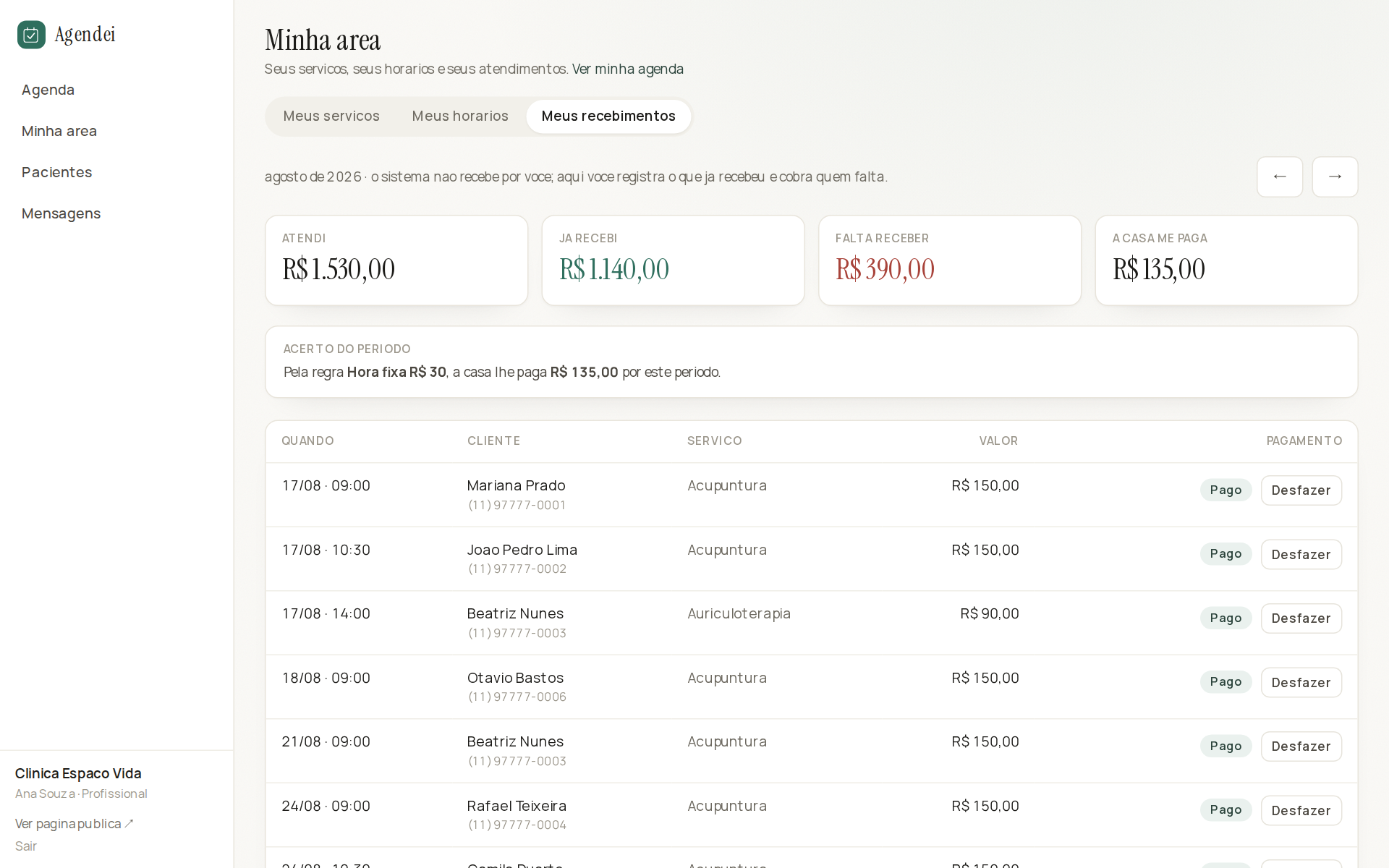Click the Auriculoterapia service cell

739,613
